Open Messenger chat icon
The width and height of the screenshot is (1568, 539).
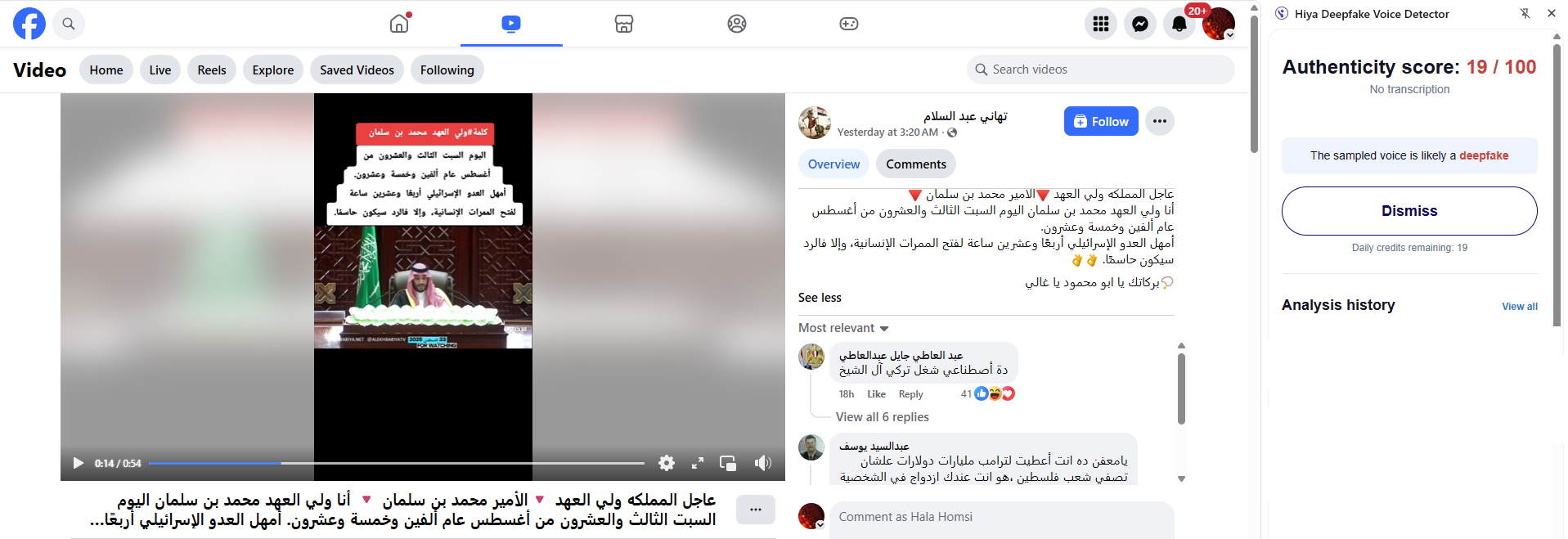pyautogui.click(x=1140, y=24)
